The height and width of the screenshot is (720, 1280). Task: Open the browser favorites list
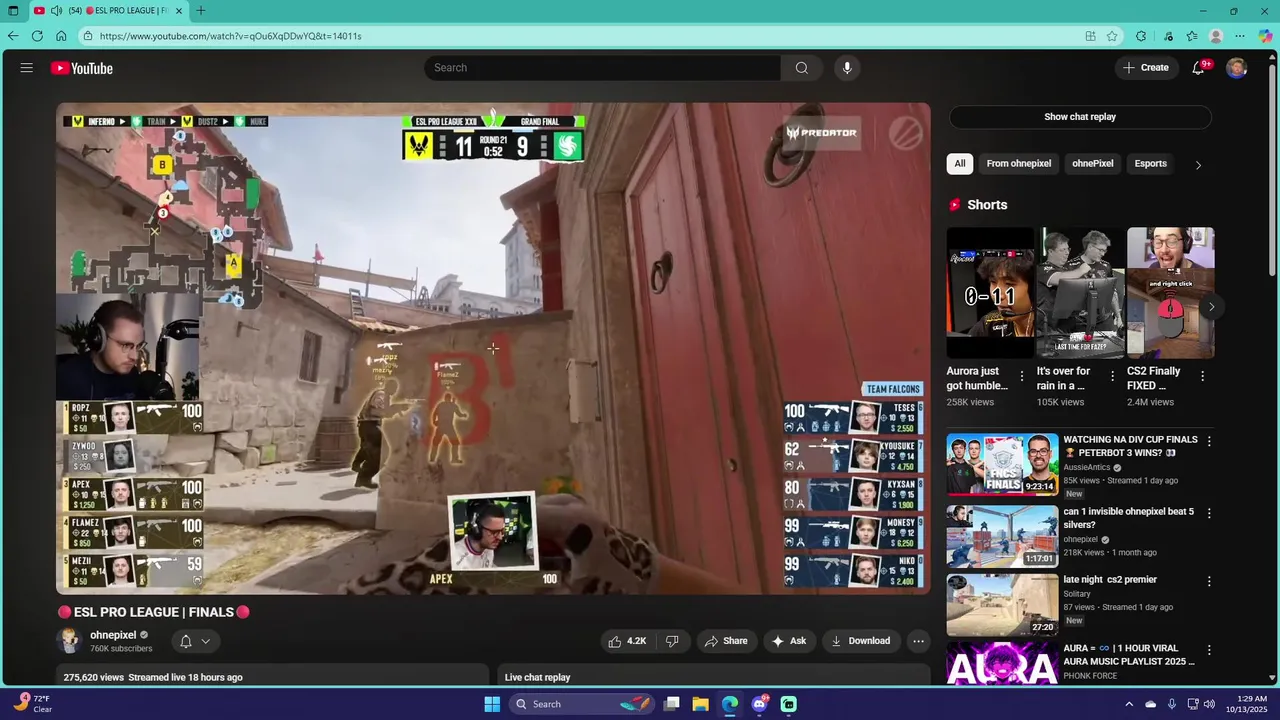(x=1192, y=36)
